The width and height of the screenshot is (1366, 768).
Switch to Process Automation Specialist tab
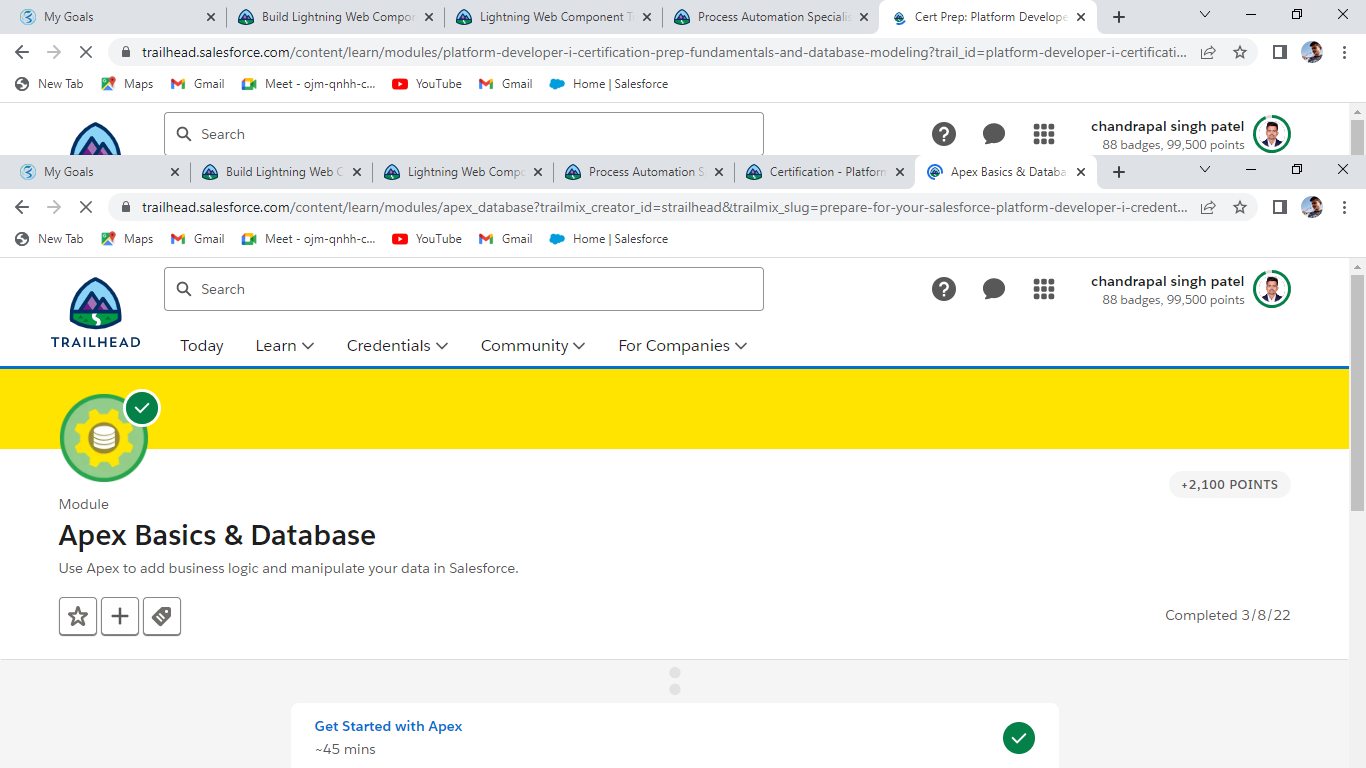click(x=645, y=172)
